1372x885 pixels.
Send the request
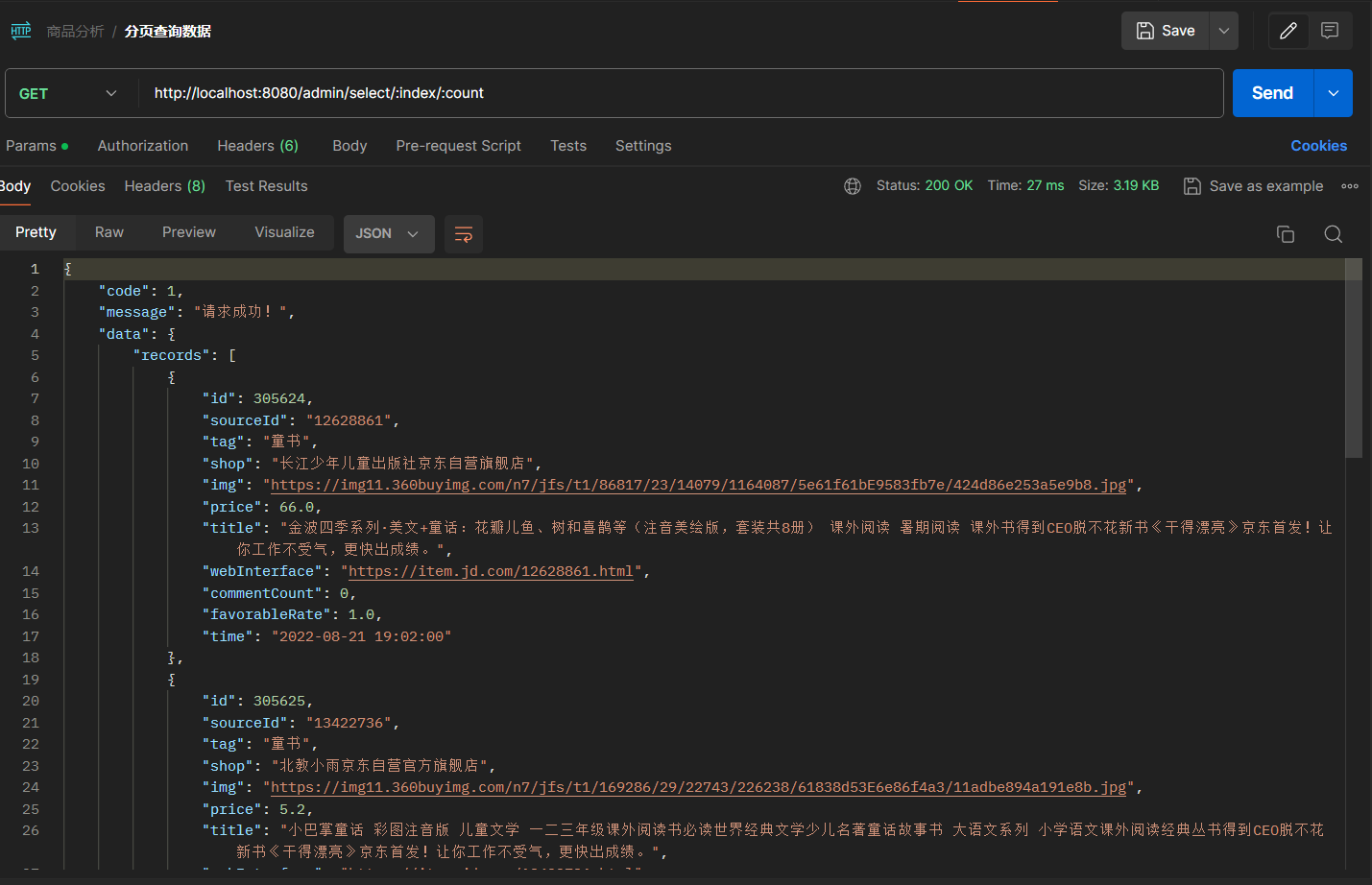tap(1272, 93)
